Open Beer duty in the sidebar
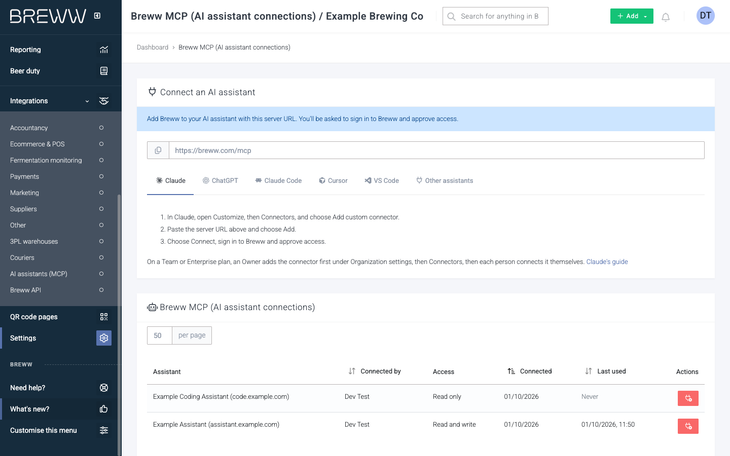This screenshot has width=730, height=456. (25, 71)
